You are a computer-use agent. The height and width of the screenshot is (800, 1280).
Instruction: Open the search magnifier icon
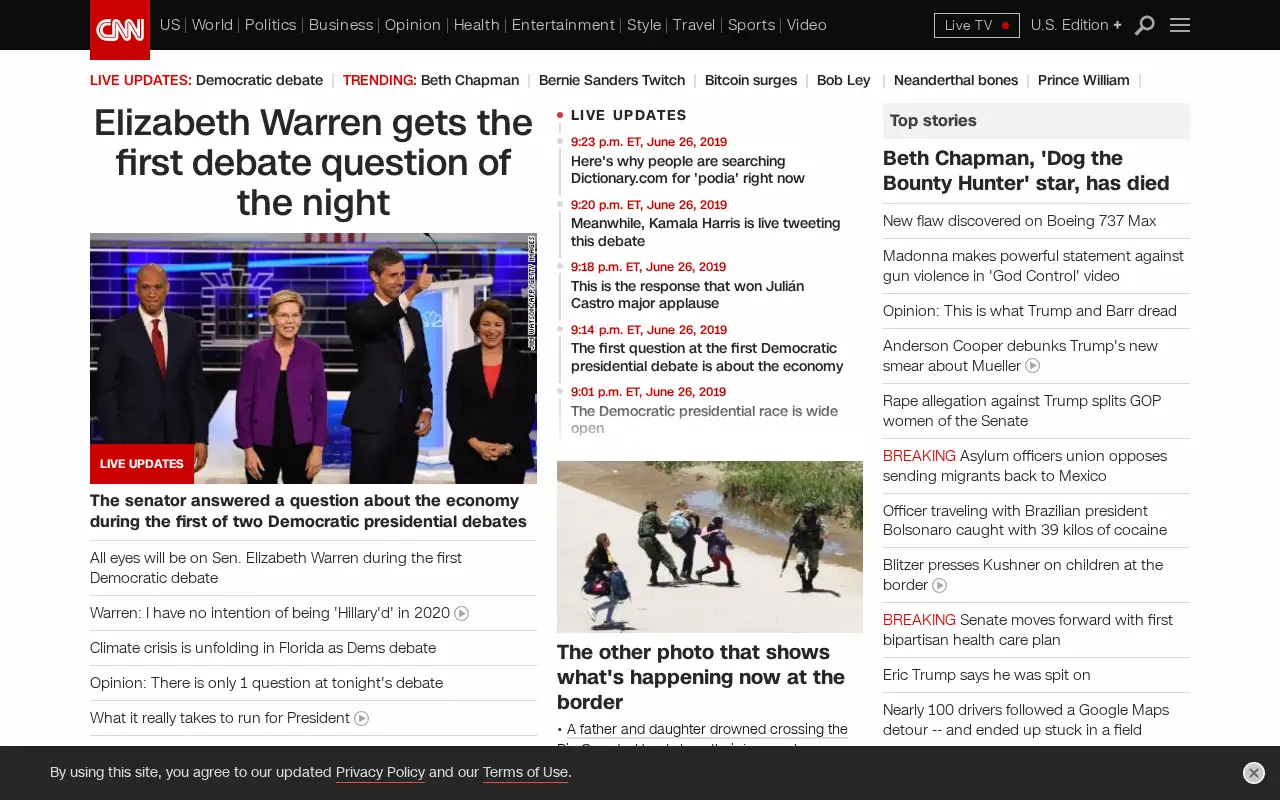(1145, 25)
